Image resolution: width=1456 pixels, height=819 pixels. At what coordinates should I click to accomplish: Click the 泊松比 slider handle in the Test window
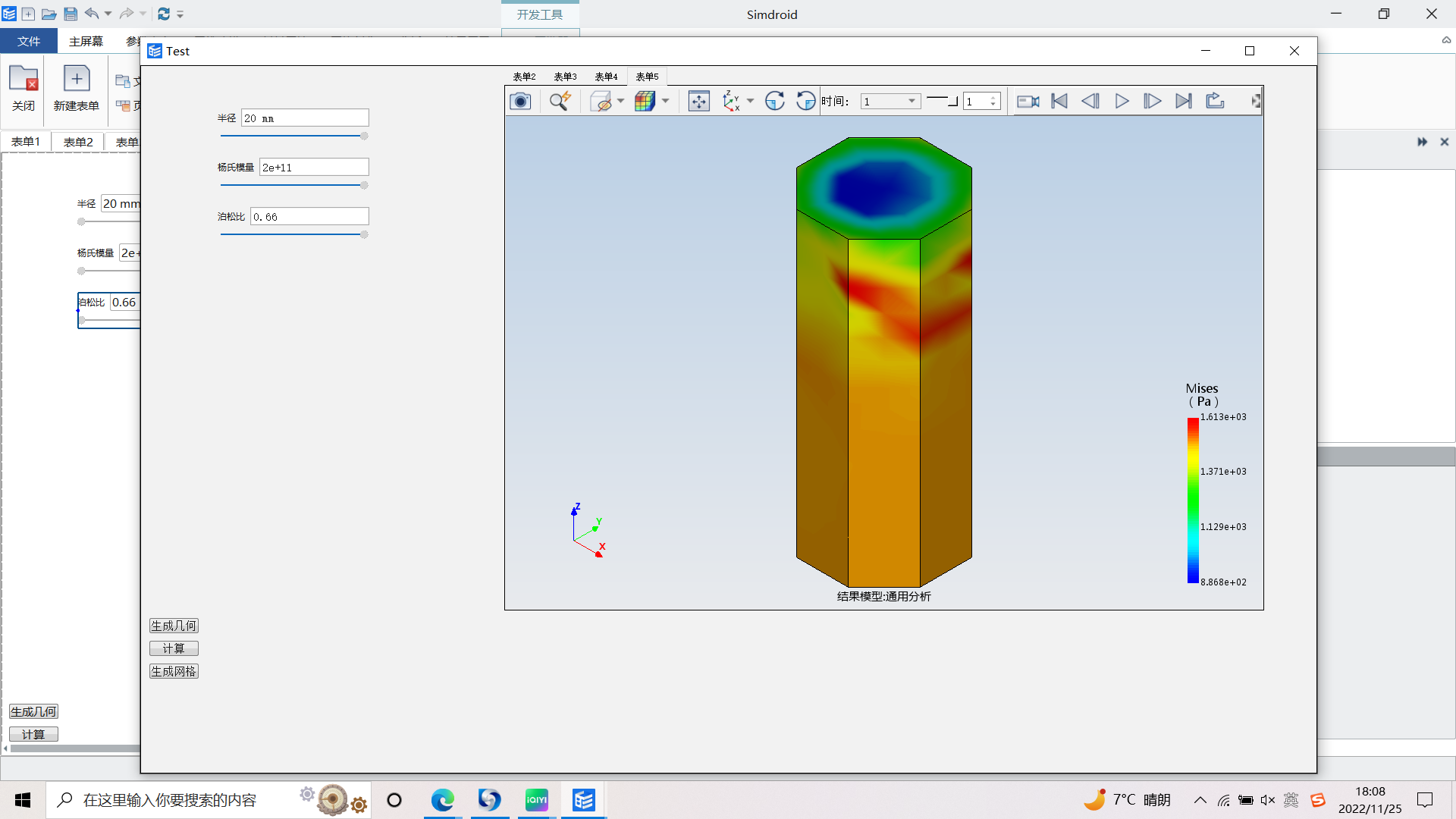364,235
